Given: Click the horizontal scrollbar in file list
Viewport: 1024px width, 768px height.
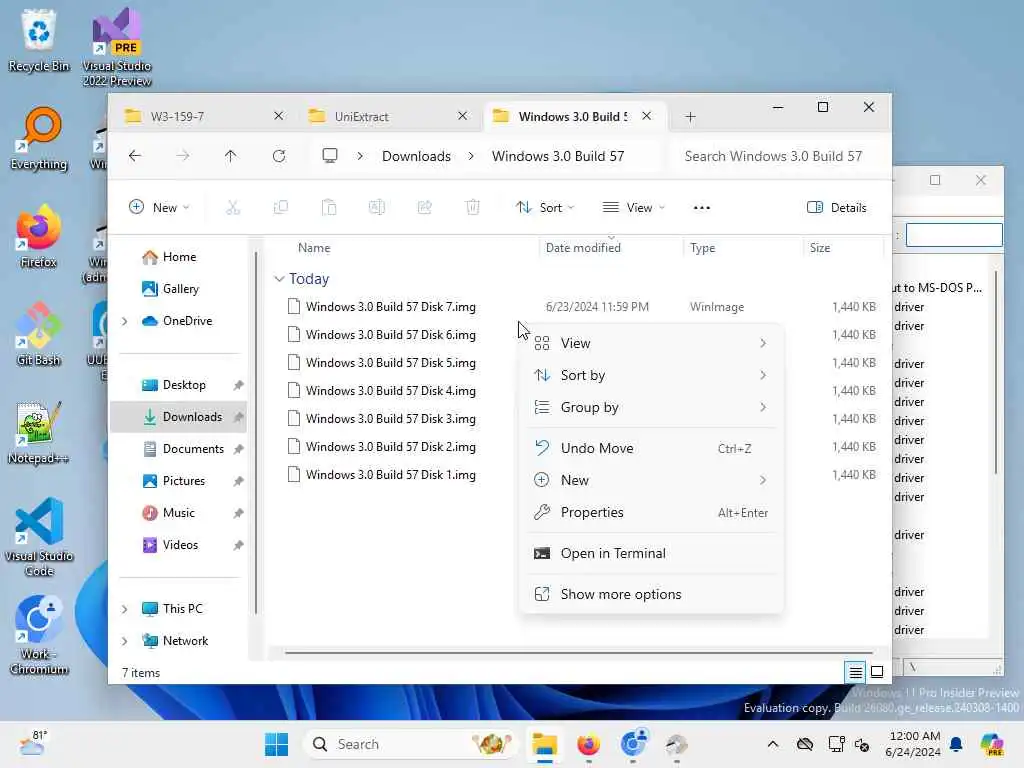Looking at the screenshot, I should pyautogui.click(x=579, y=652).
